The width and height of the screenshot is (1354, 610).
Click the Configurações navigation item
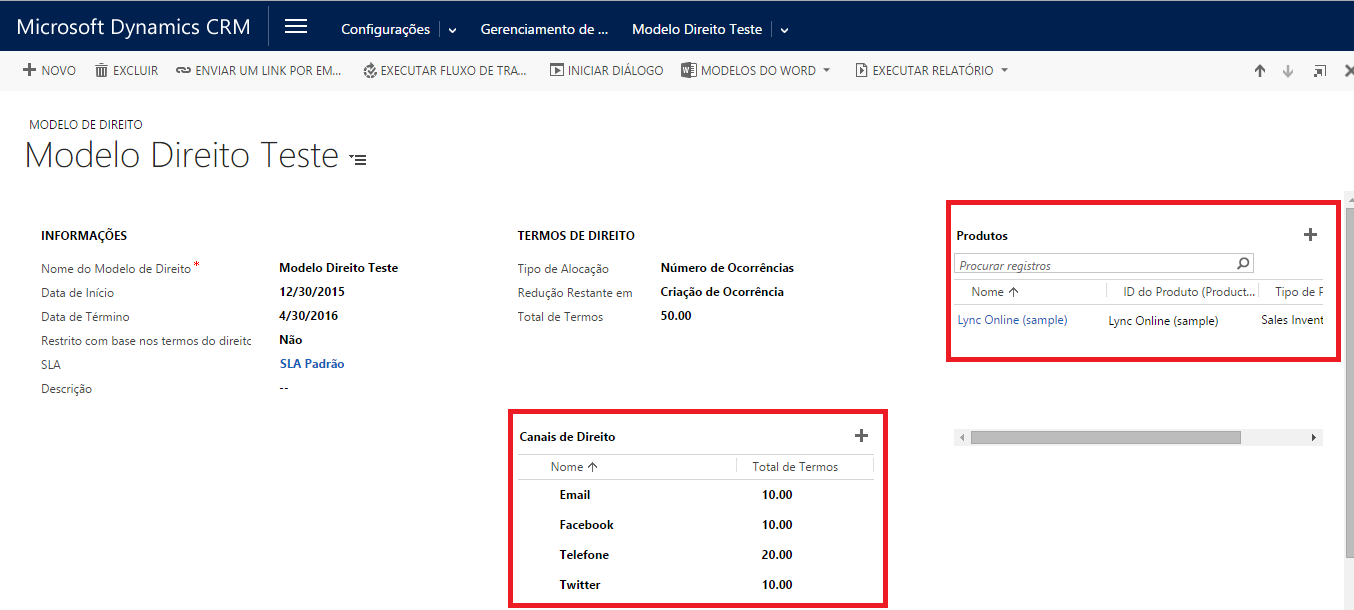coord(385,29)
